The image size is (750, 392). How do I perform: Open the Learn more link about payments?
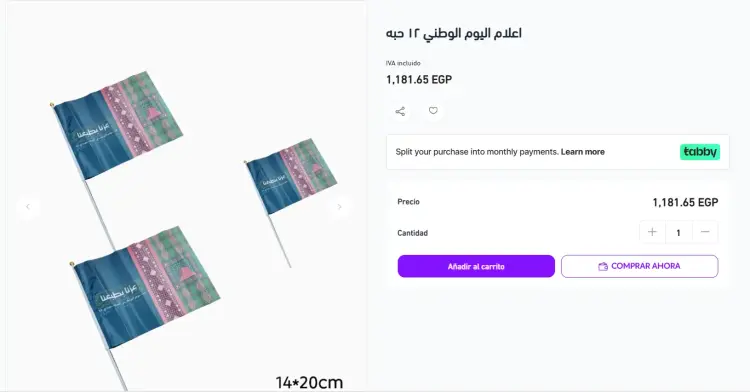pos(583,152)
